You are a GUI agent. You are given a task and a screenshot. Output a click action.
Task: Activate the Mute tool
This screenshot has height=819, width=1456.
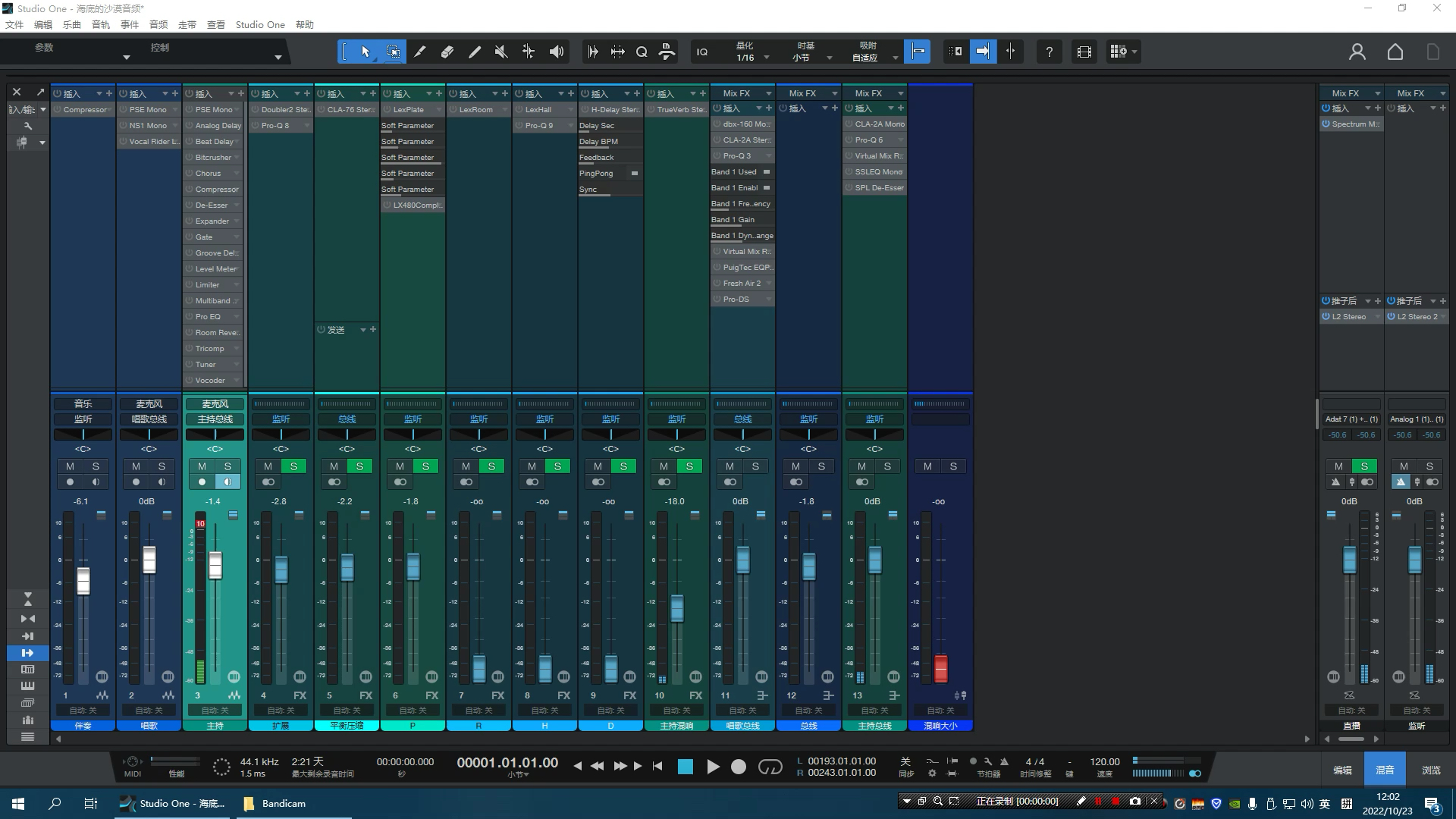click(x=500, y=52)
